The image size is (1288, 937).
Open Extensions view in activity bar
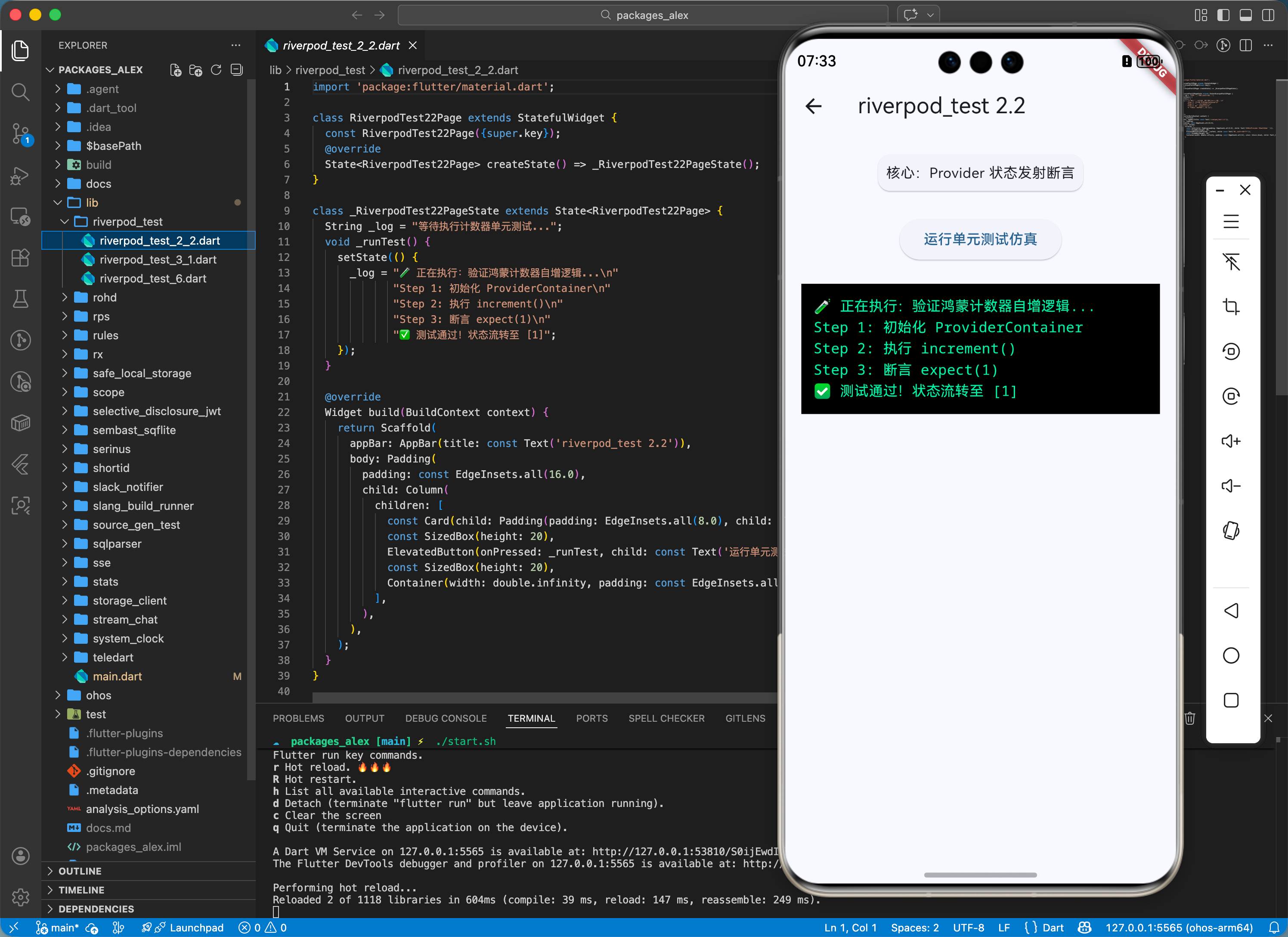tap(20, 258)
